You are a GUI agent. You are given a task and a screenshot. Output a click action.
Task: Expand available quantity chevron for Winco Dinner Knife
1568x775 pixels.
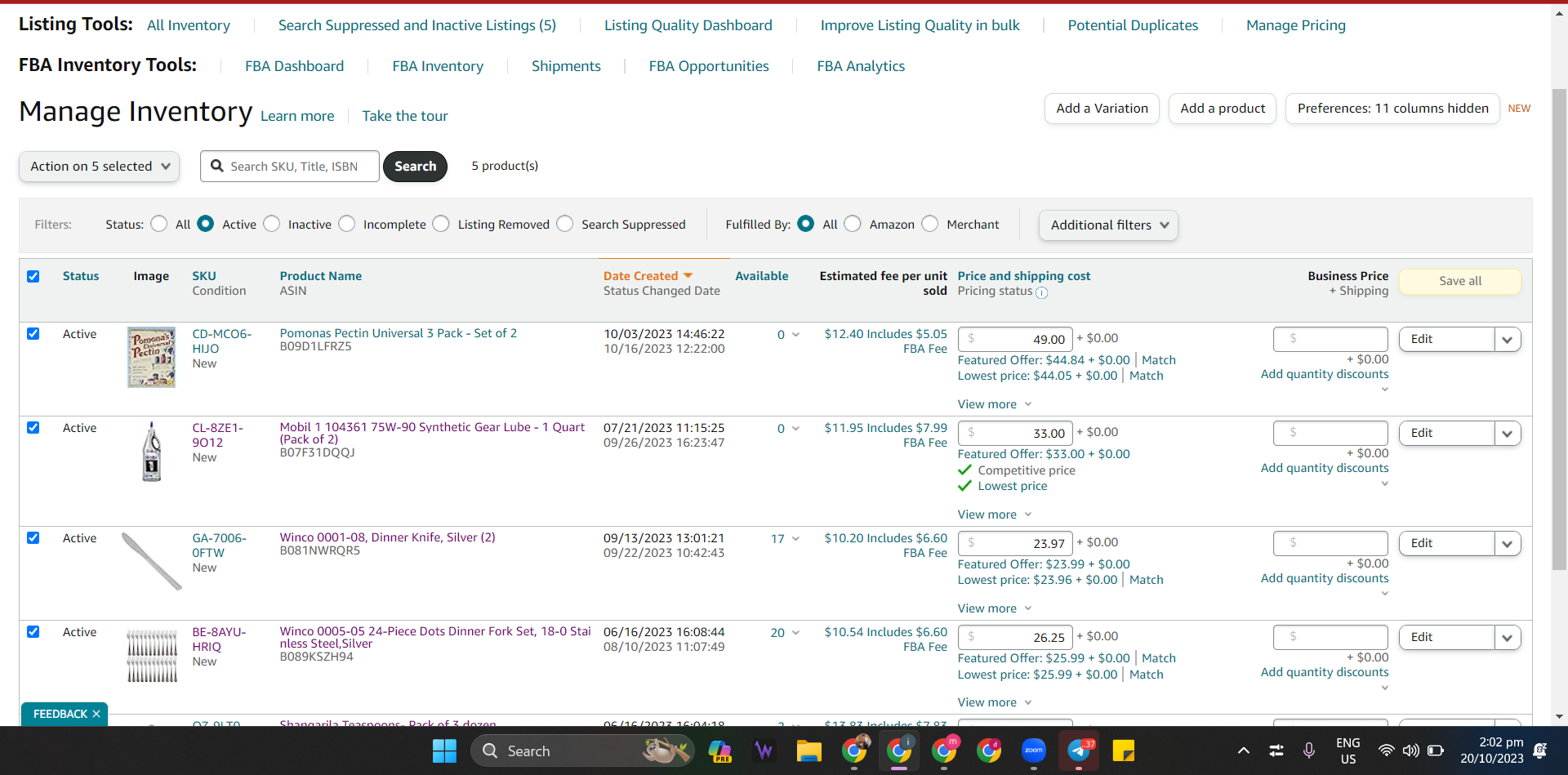click(796, 538)
